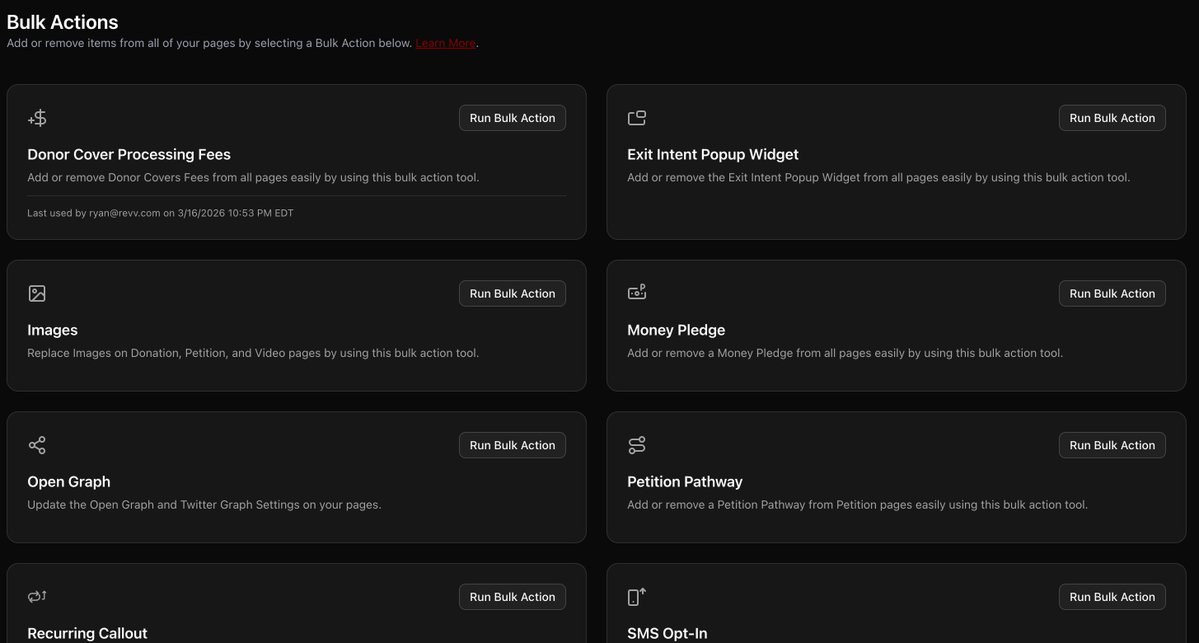Screen dimensions: 1199x643
Task: Click the Open Graph share icon
Action: [x=37, y=445]
